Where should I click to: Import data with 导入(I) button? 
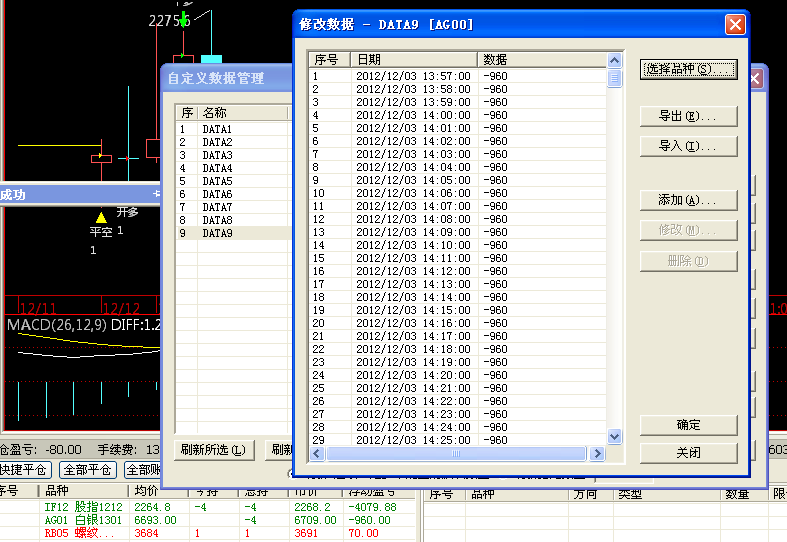pyautogui.click(x=688, y=147)
